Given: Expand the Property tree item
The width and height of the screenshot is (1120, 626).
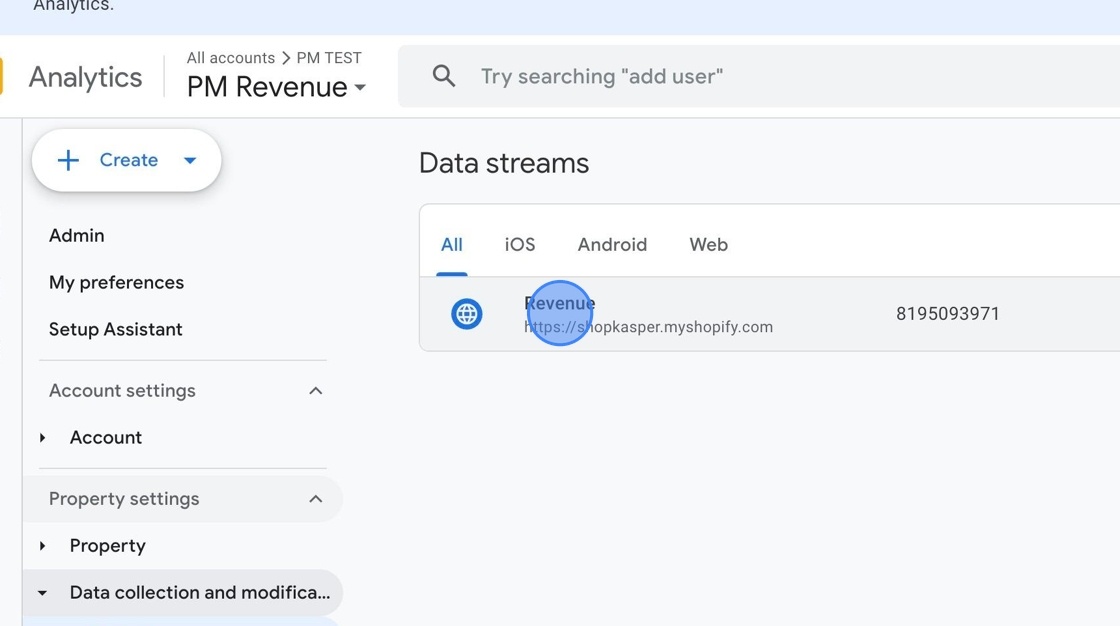Looking at the screenshot, I should 42,545.
